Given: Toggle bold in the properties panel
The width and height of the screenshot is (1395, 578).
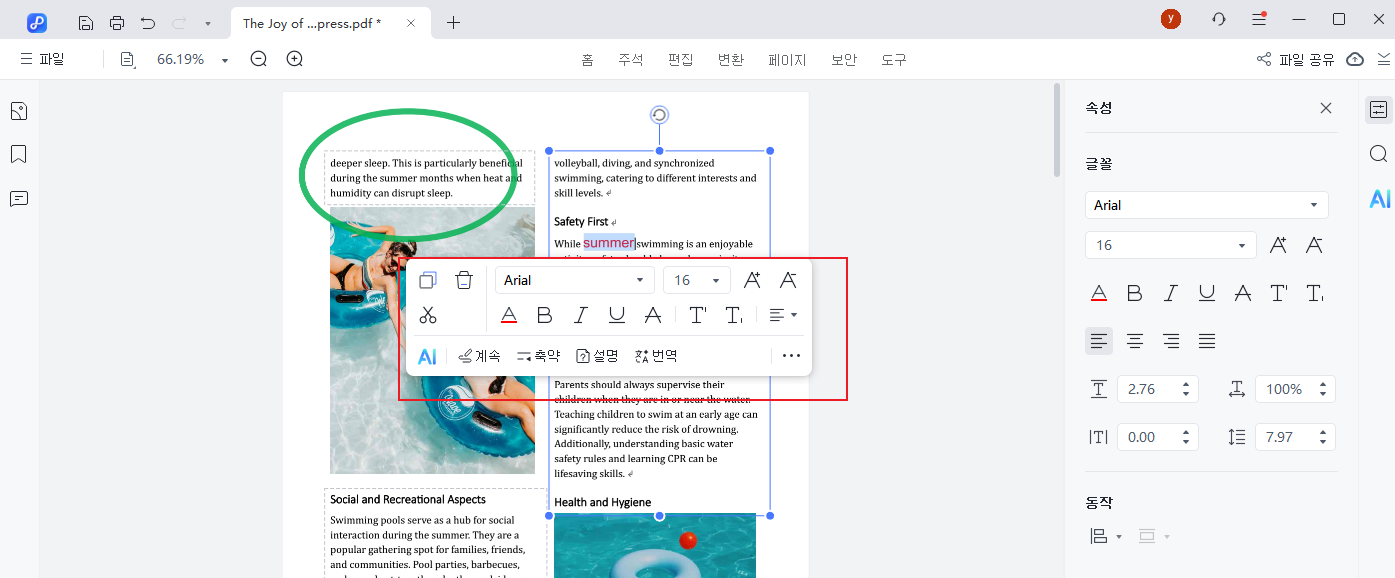Looking at the screenshot, I should (1135, 293).
